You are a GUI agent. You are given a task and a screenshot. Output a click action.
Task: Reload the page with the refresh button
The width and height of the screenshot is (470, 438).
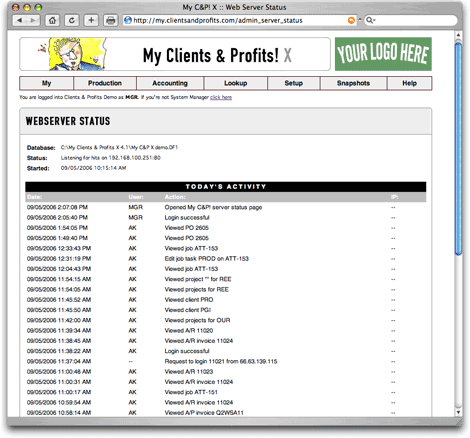coord(72,20)
